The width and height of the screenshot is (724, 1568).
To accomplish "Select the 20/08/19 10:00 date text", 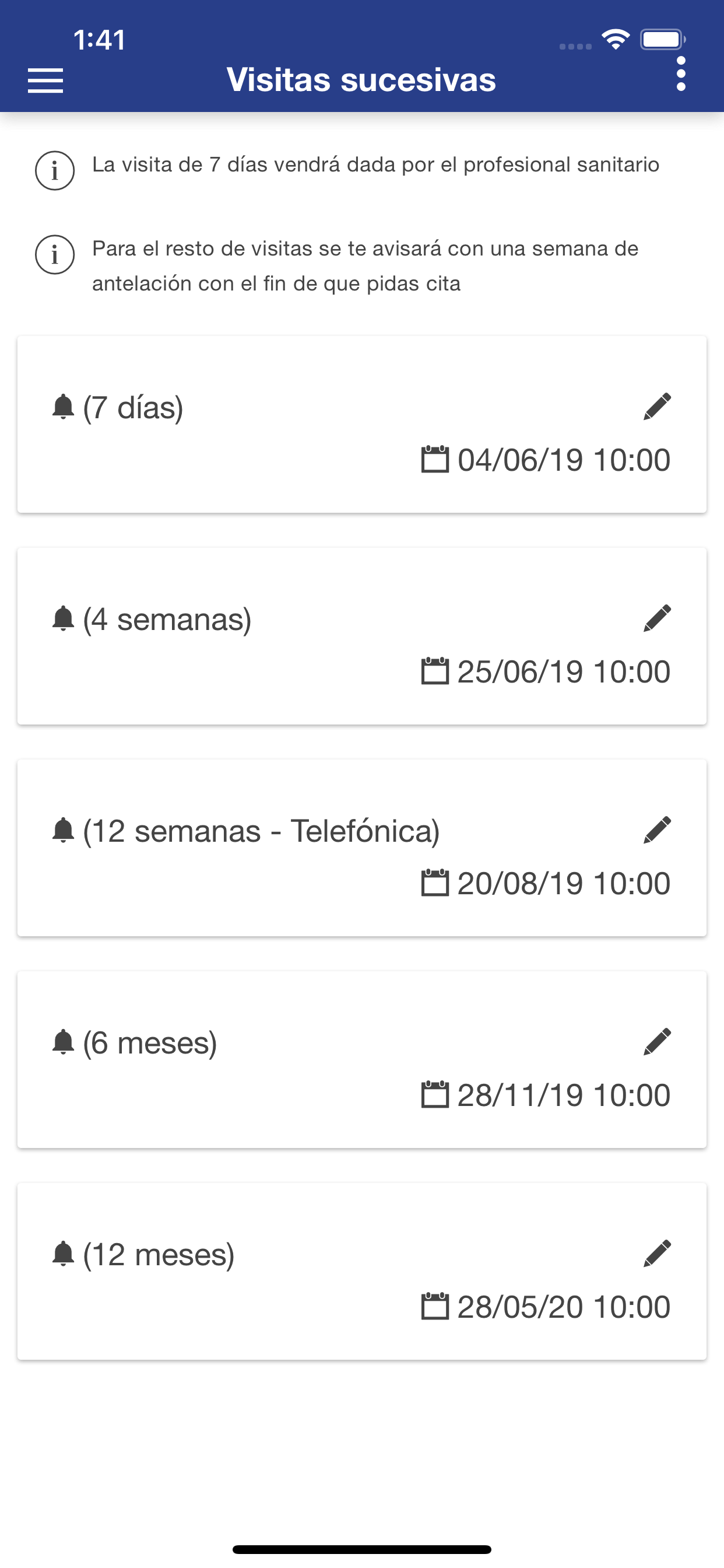I will pyautogui.click(x=563, y=883).
